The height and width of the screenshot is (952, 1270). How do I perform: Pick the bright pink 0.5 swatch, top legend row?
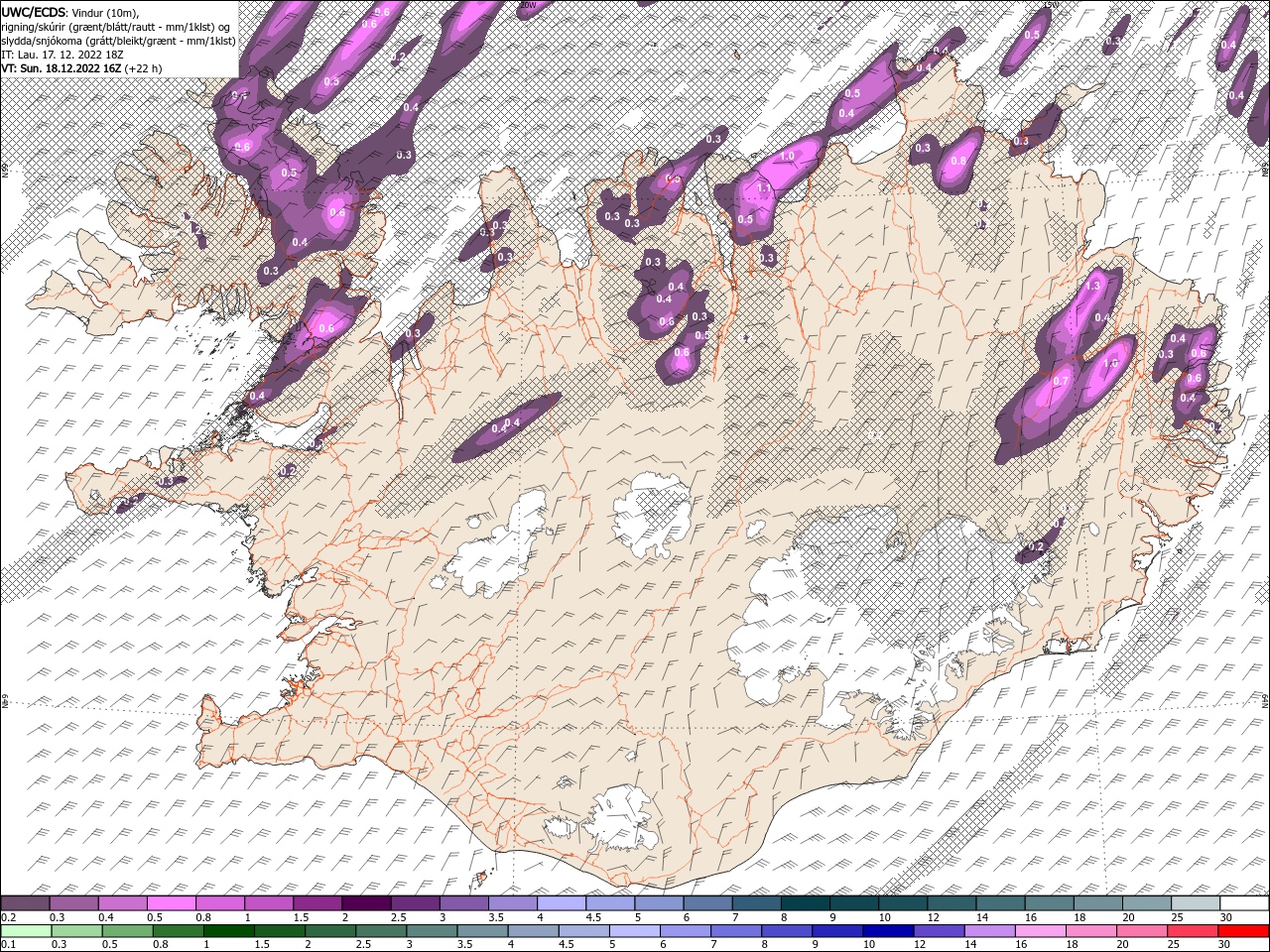pyautogui.click(x=172, y=903)
